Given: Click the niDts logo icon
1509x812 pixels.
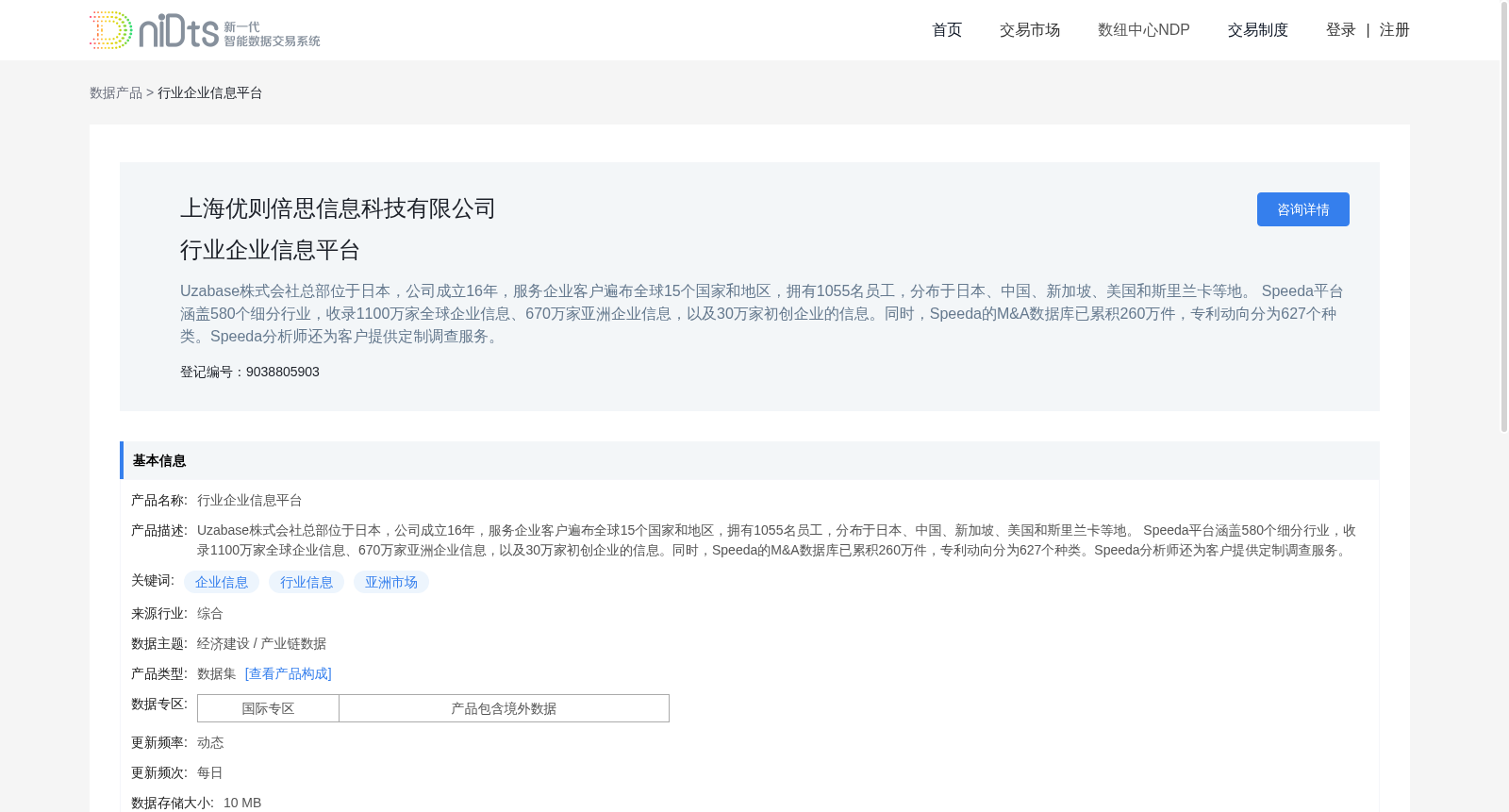Looking at the screenshot, I should (205, 30).
